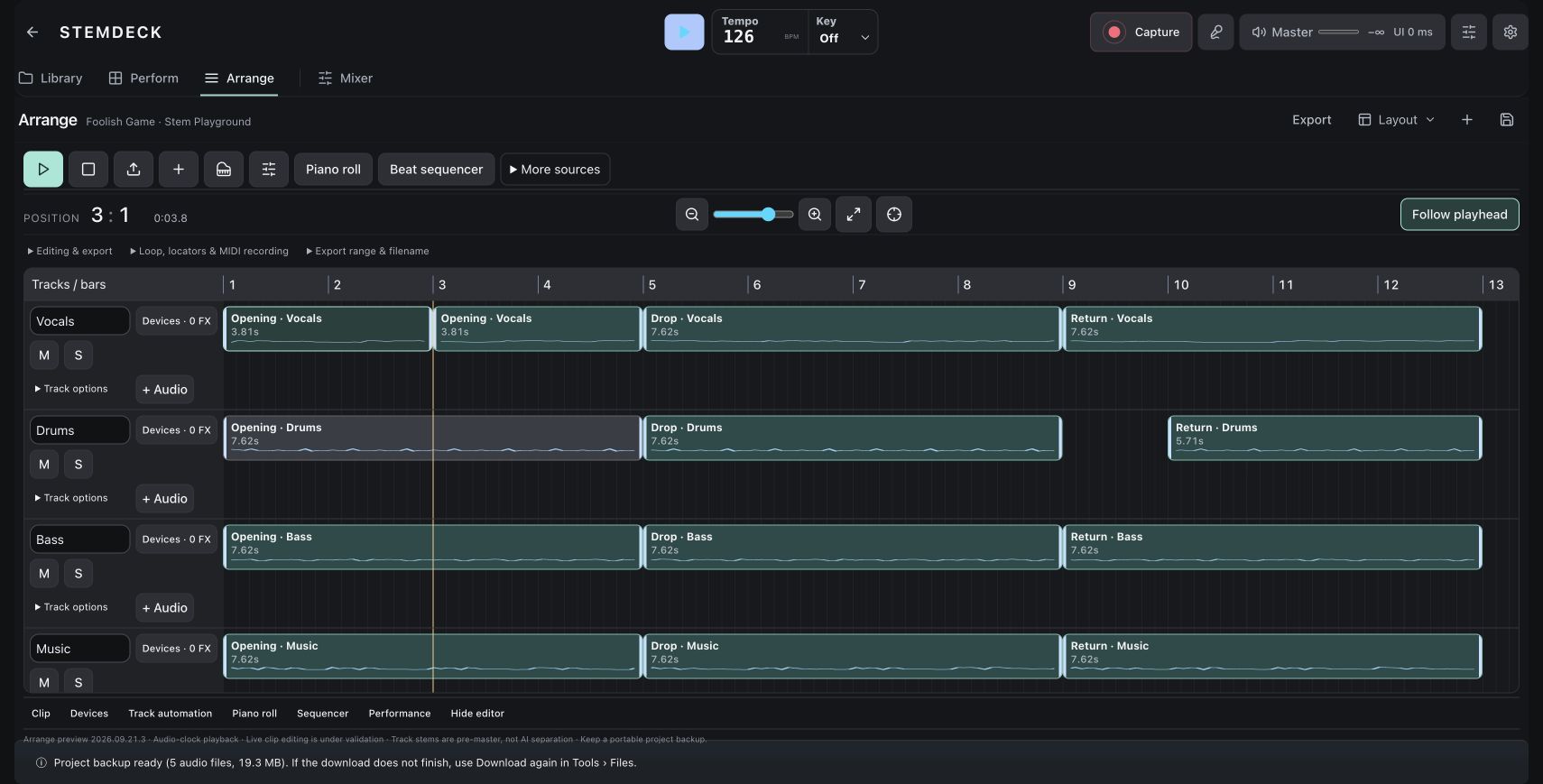Toggle Follow playhead
The width and height of the screenshot is (1543, 784).
click(1460, 215)
